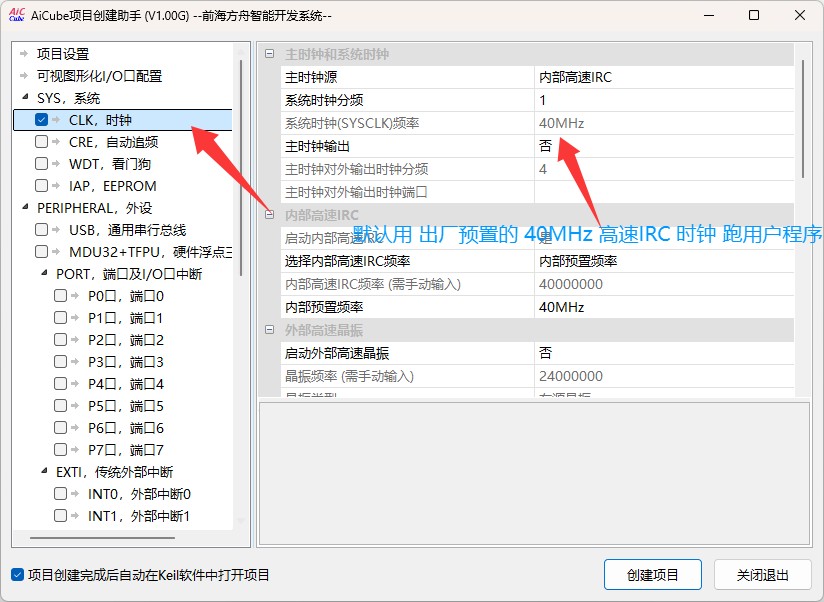
Task: Click the tree panel vertical scrollbar
Action: point(241,168)
